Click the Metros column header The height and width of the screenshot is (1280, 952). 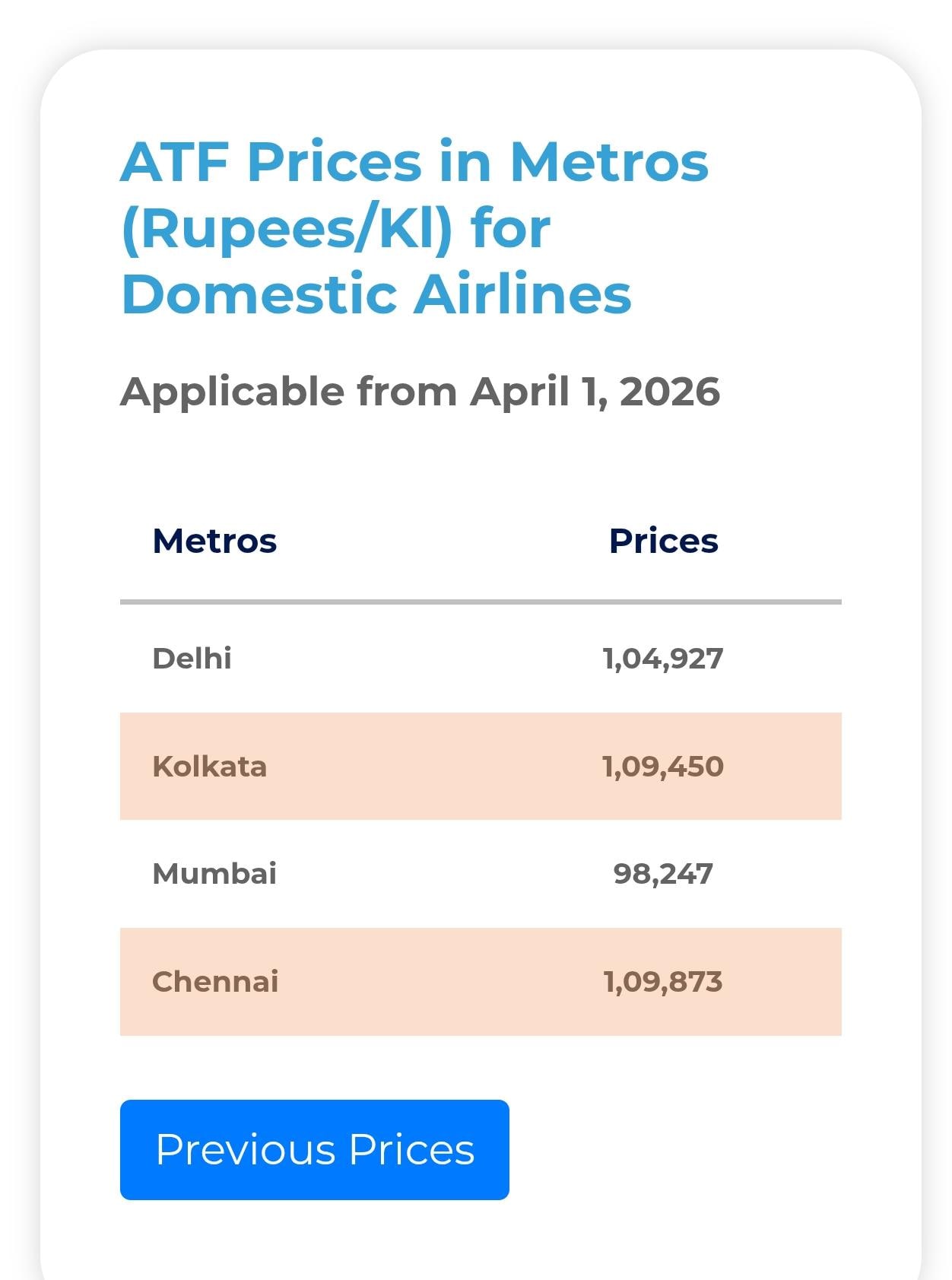tap(214, 542)
